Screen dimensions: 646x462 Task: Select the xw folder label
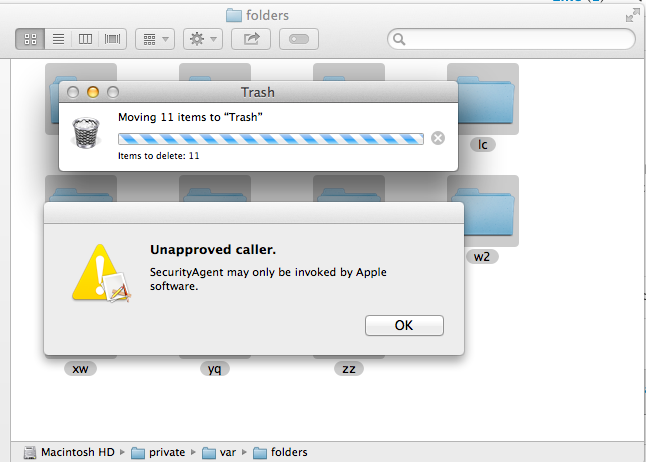coord(80,368)
